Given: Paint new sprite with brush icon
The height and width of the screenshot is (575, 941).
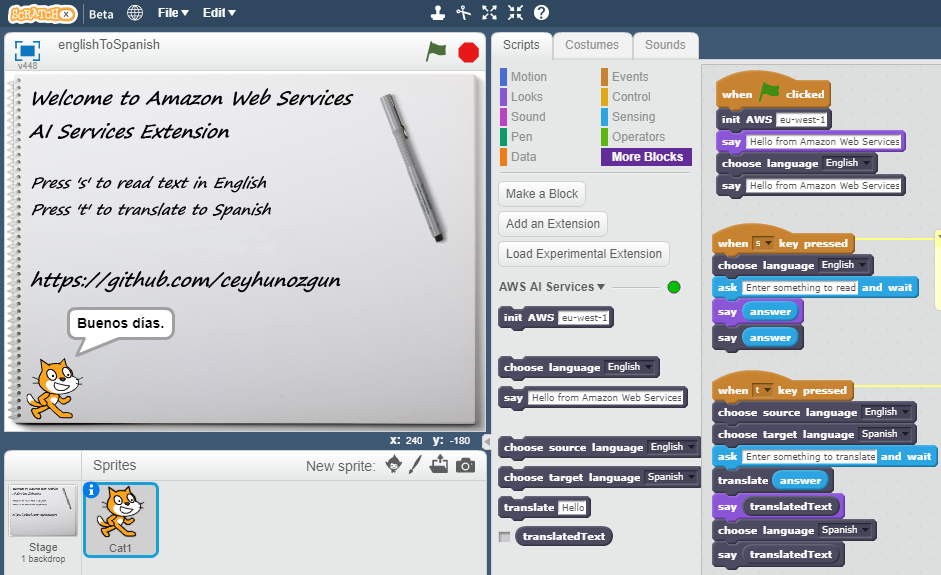Looking at the screenshot, I should [415, 465].
